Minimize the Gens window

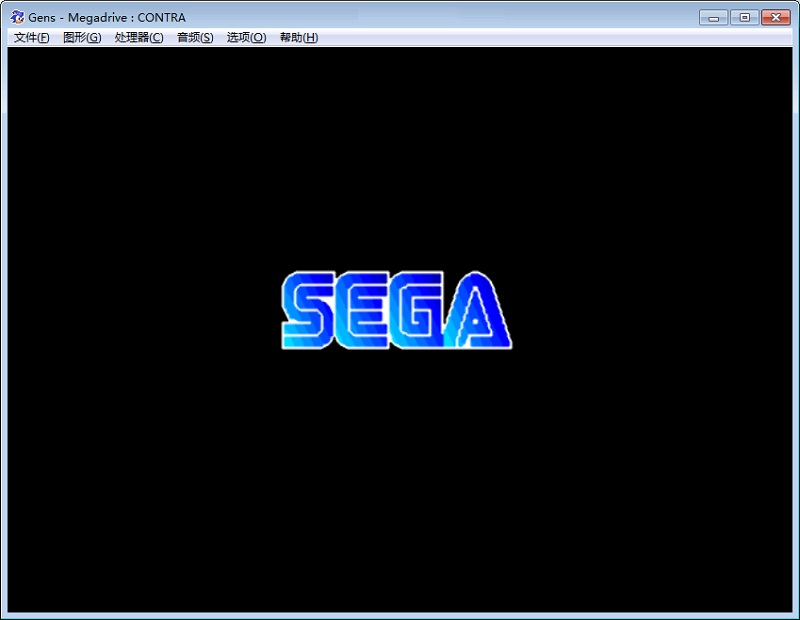pyautogui.click(x=713, y=18)
